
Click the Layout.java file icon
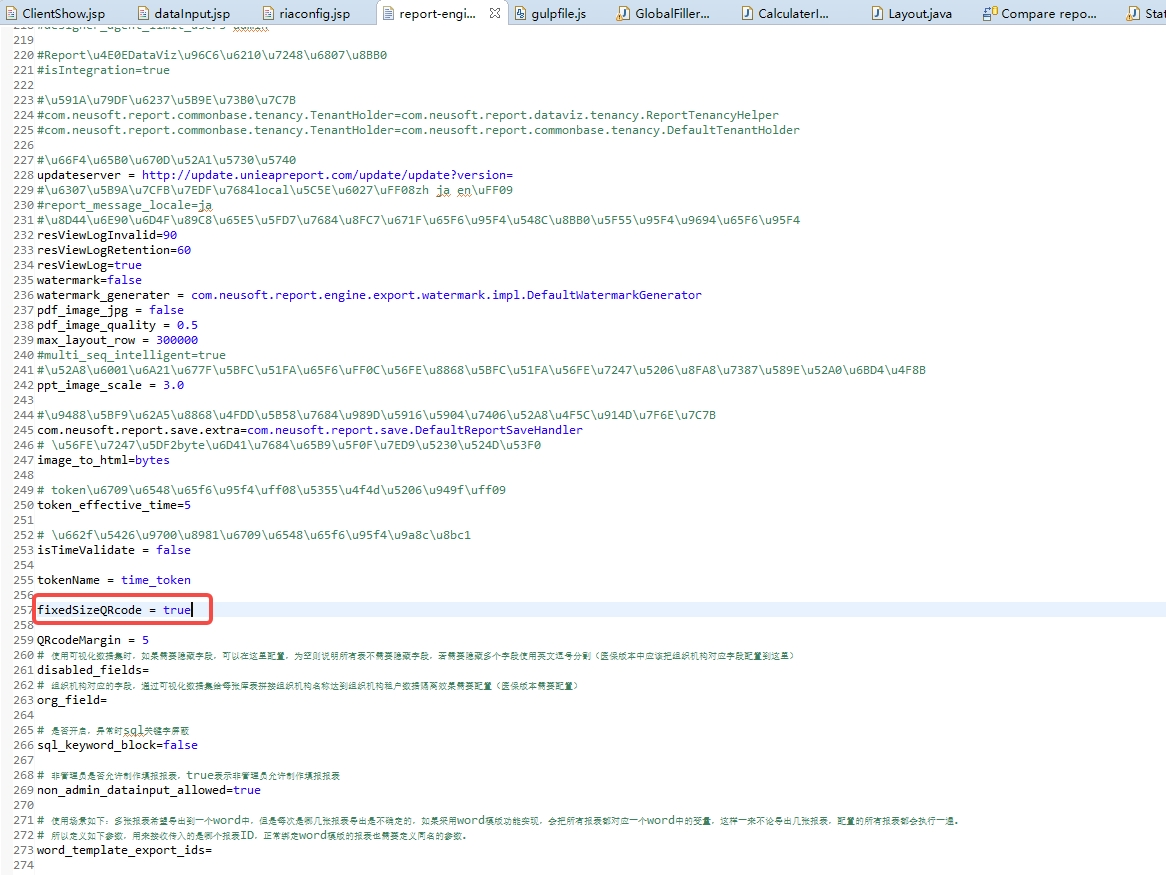pyautogui.click(x=877, y=13)
